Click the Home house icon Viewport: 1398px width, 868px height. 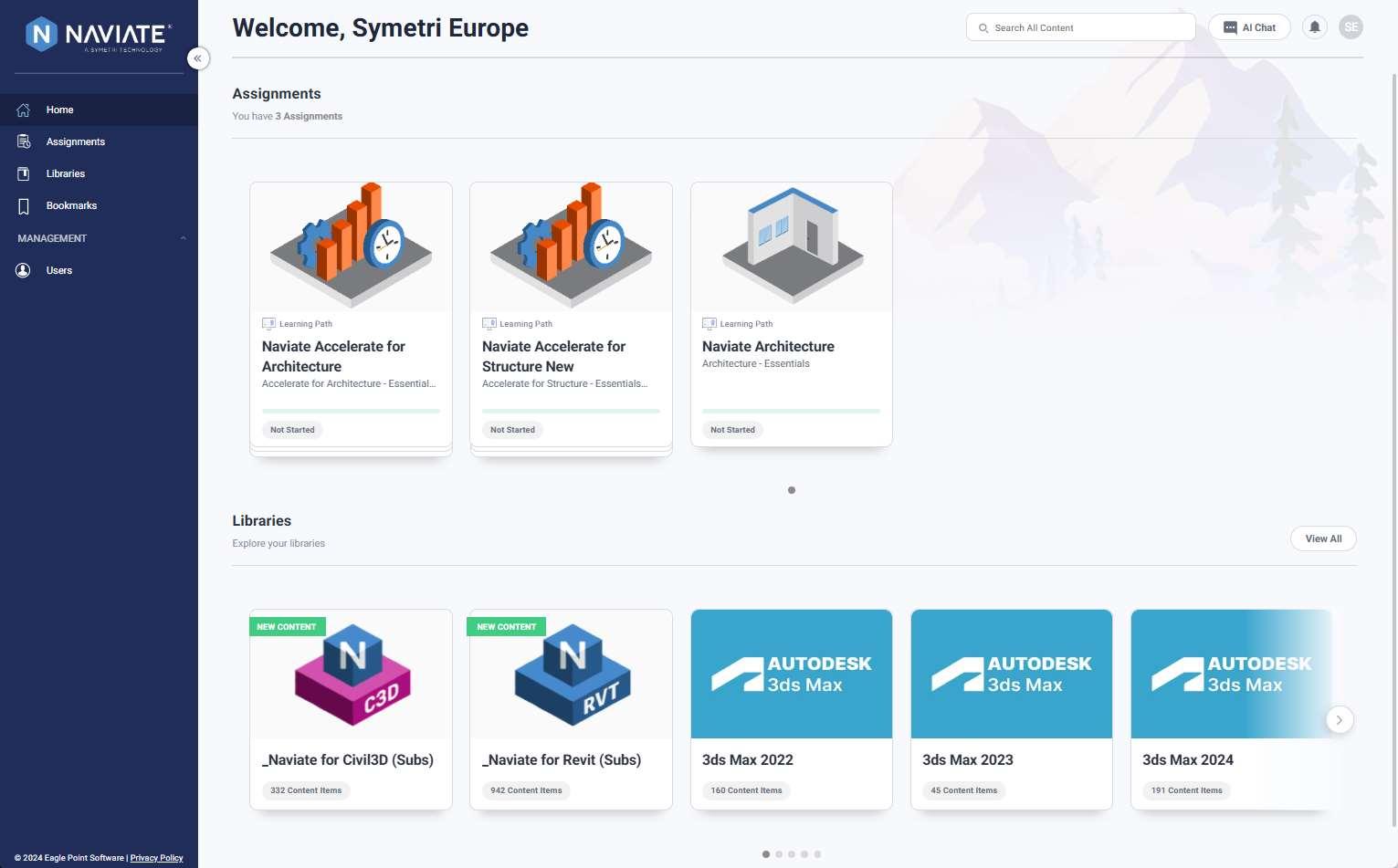coord(24,110)
